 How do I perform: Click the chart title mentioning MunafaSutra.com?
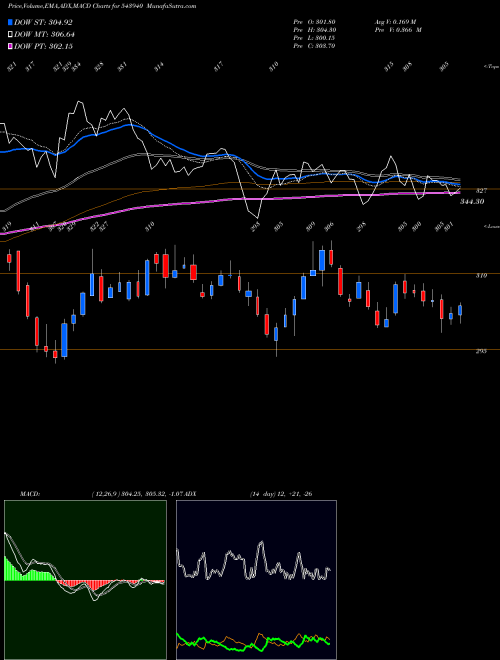(x=102, y=6)
